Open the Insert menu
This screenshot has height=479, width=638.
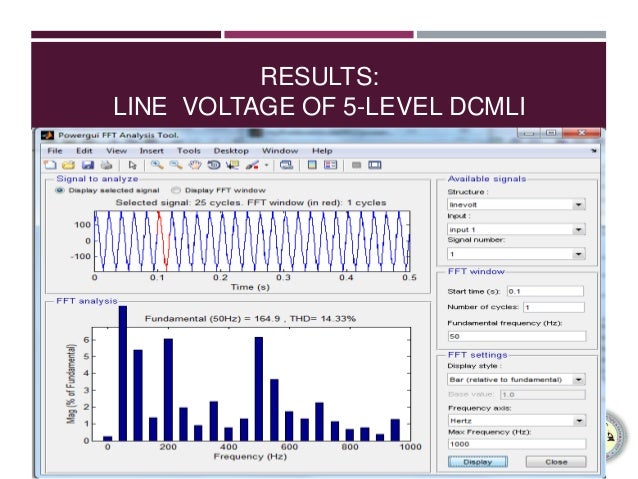152,151
